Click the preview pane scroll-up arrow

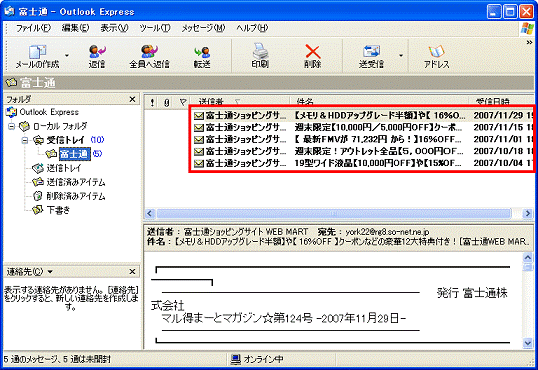click(x=528, y=257)
